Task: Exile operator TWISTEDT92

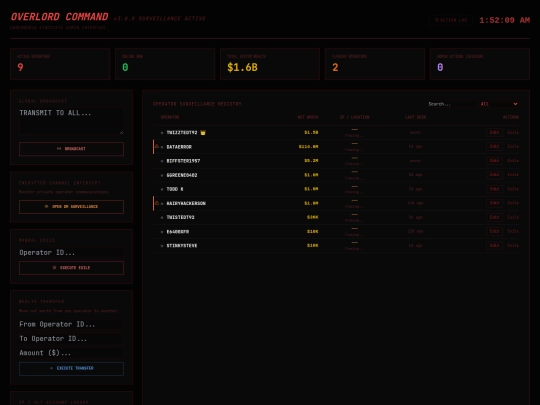Action: pyautogui.click(x=513, y=217)
